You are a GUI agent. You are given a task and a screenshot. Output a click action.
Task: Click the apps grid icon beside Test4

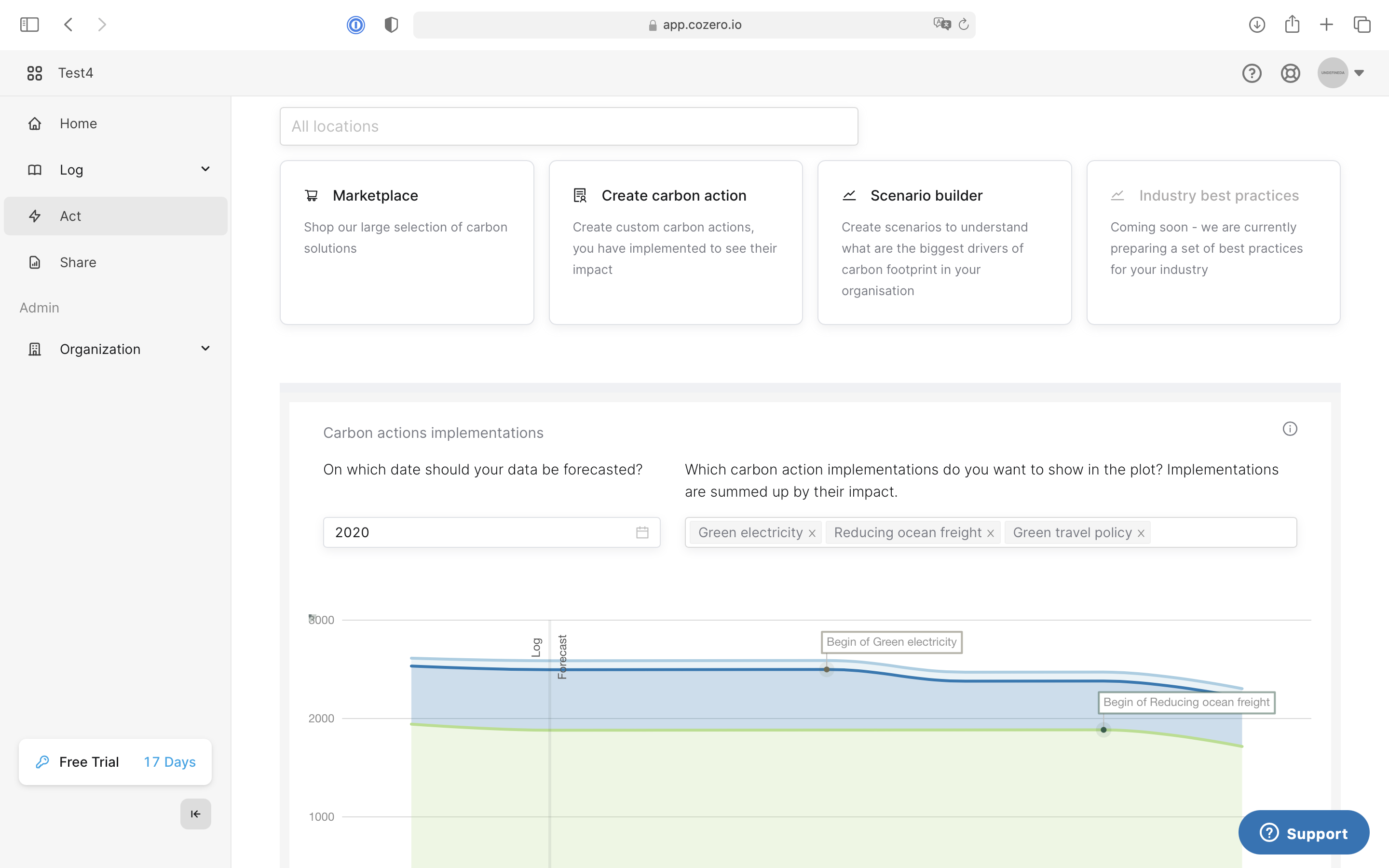[34, 73]
